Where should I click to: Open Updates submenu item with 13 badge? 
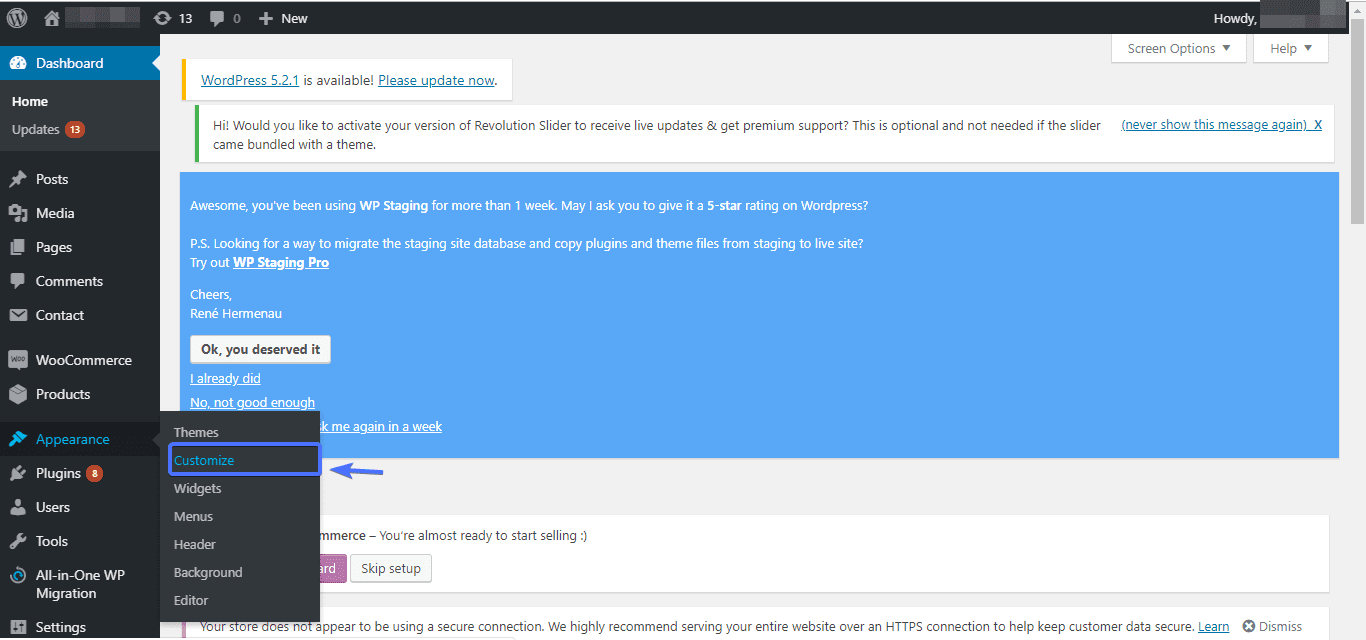48,129
